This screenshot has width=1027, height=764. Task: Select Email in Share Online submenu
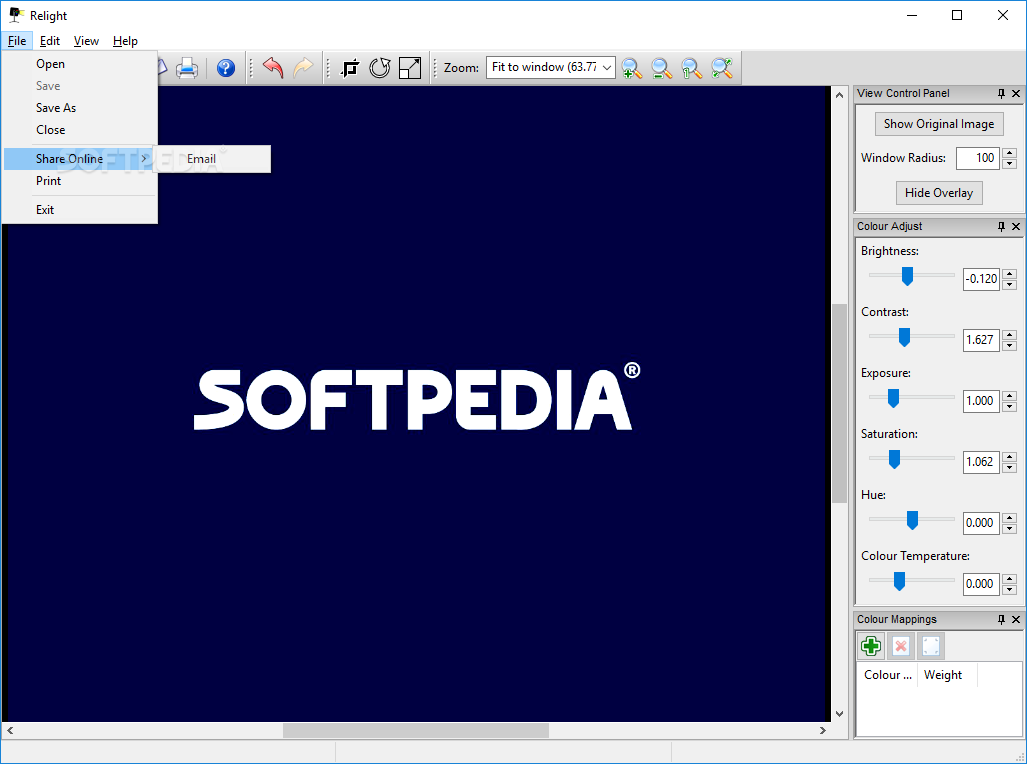pos(212,159)
